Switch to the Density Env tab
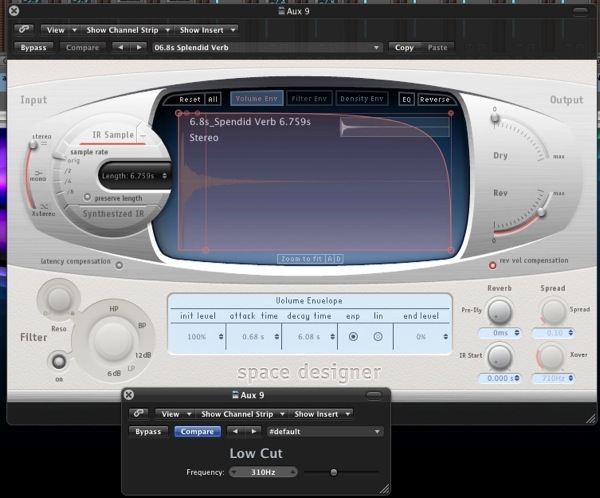 [x=362, y=98]
